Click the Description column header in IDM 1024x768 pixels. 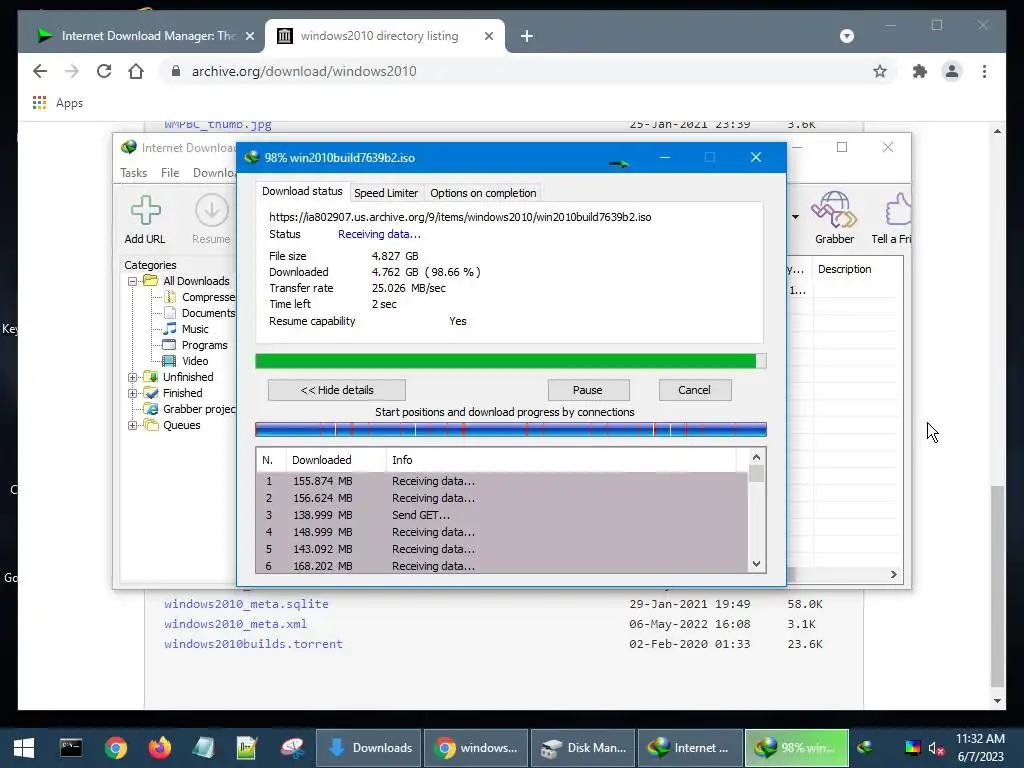(857, 270)
